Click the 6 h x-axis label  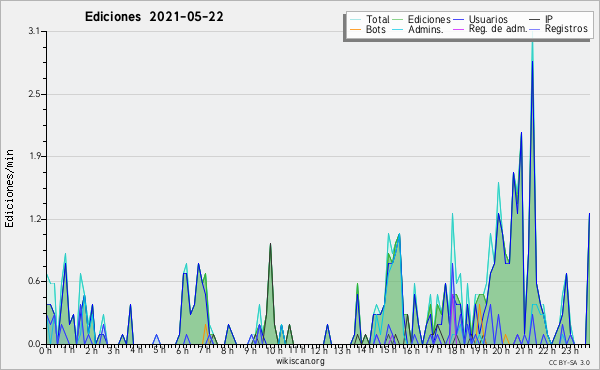click(182, 350)
